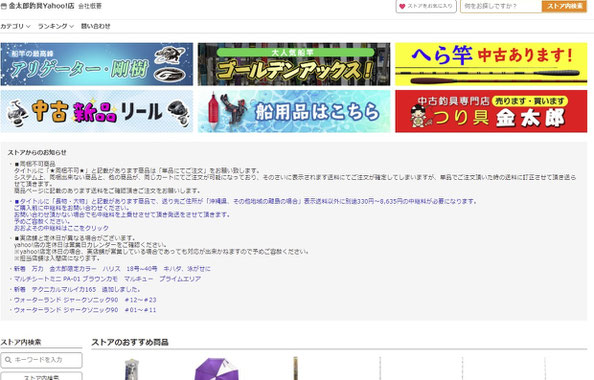594x380 pixels.
Task: Focus the キーワードを入力 sidebar field
Action: [41, 360]
